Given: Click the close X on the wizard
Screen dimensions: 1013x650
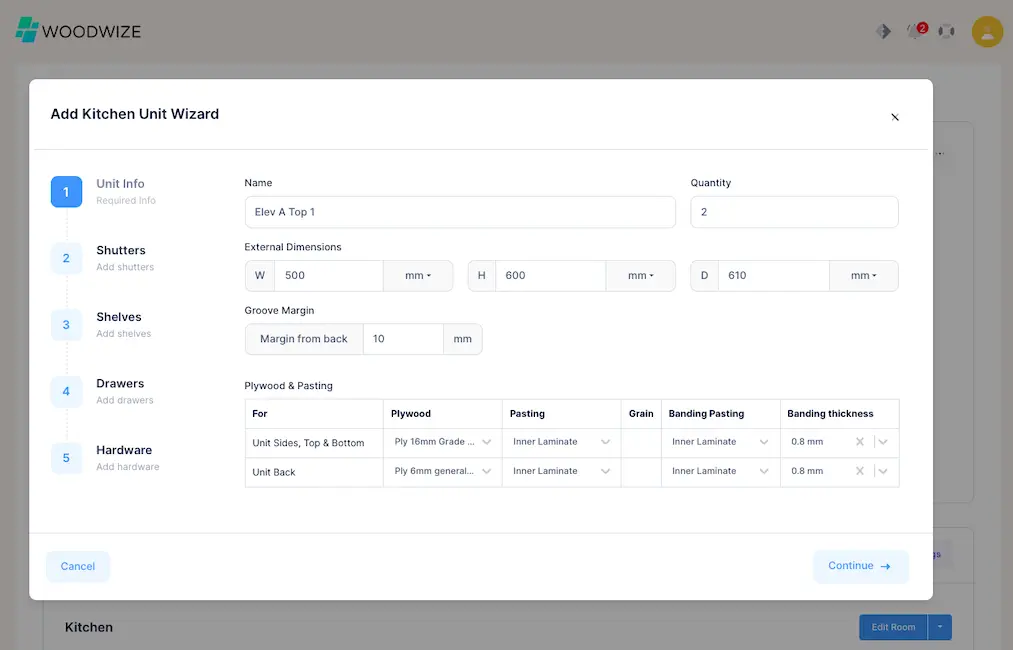Looking at the screenshot, I should (x=895, y=117).
